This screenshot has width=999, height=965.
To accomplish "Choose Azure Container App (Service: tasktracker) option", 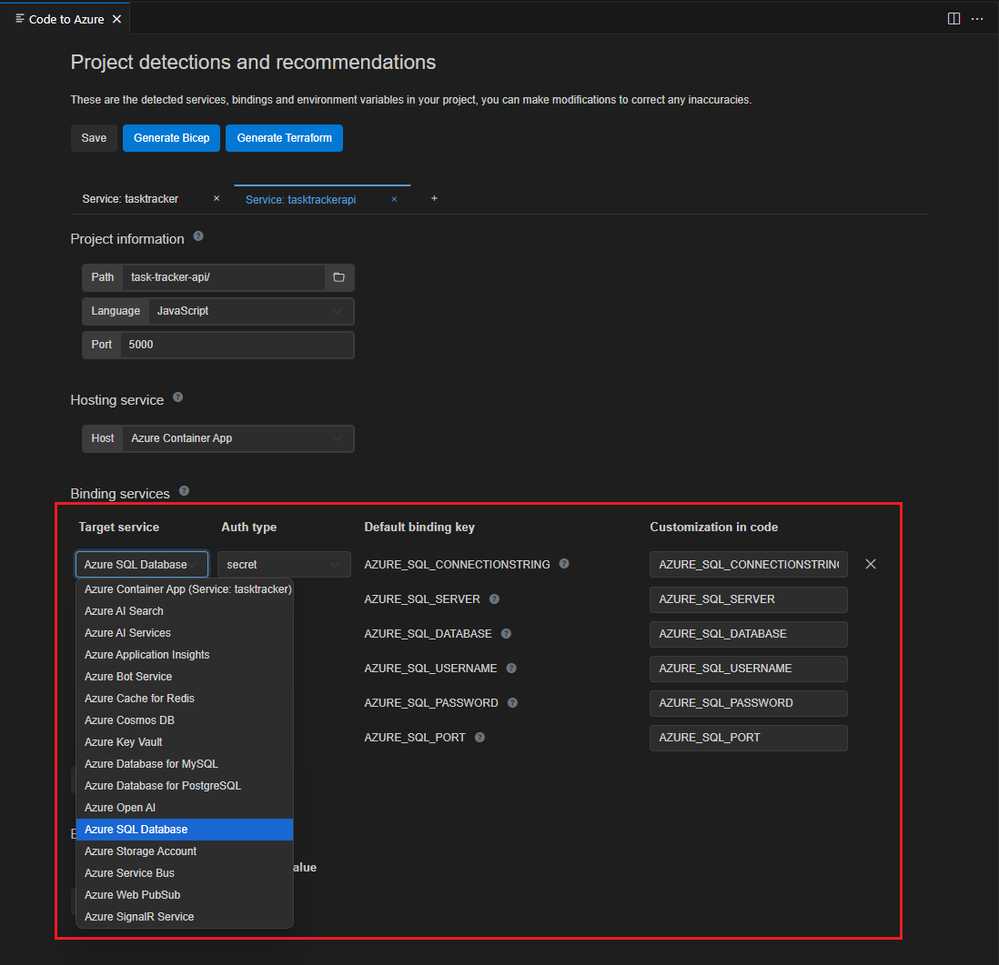I will 185,589.
